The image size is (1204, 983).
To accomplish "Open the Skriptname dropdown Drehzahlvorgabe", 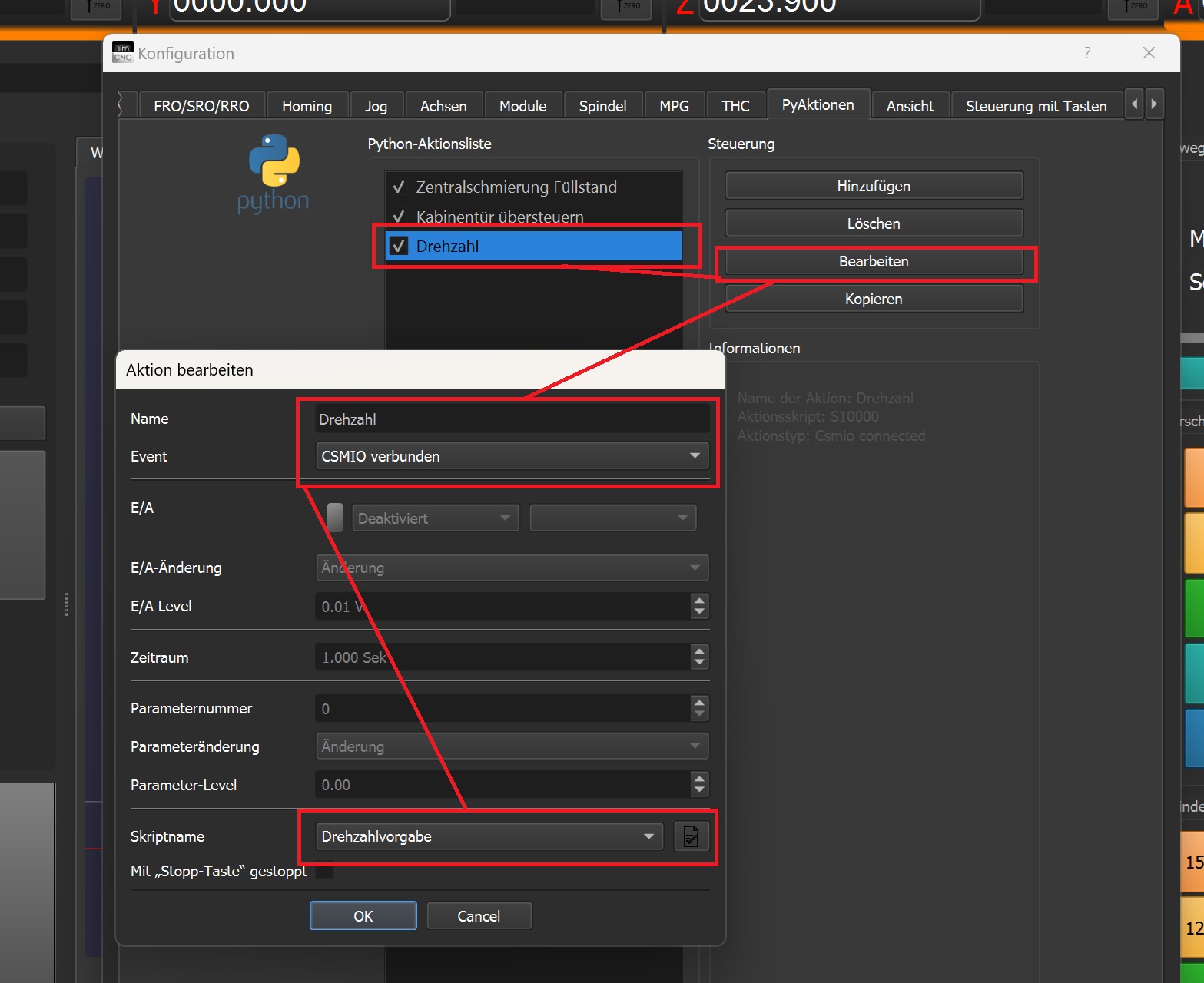I will click(489, 836).
